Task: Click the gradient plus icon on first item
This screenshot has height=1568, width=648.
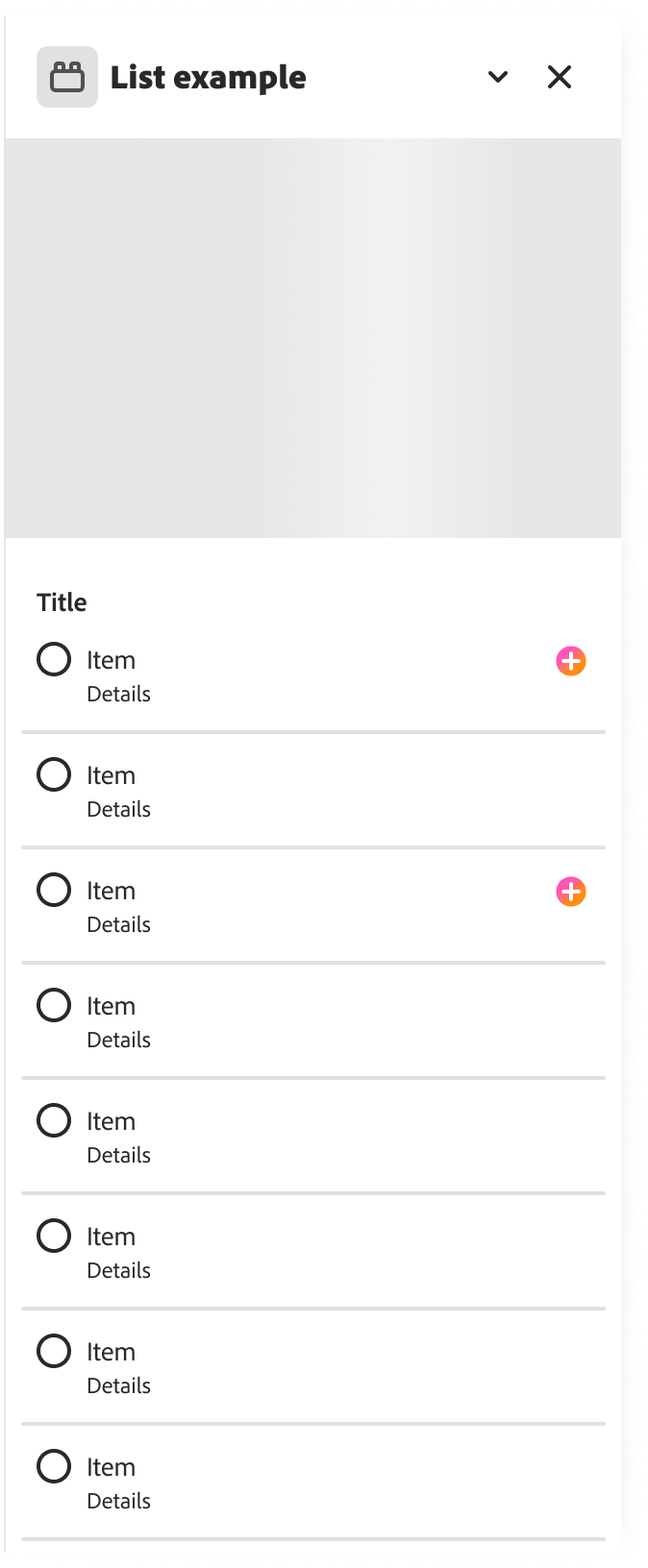Action: [571, 661]
